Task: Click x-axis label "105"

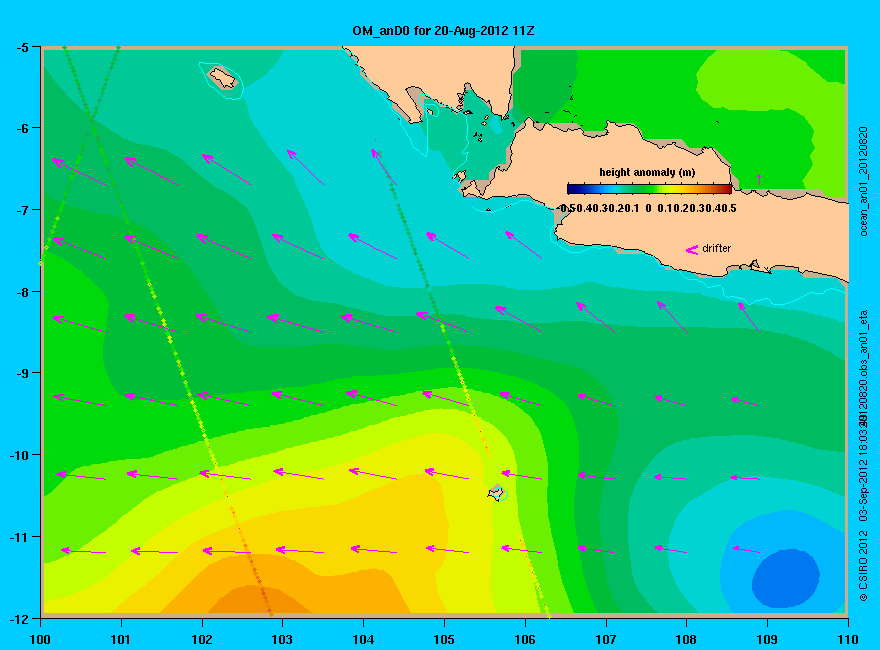Action: pos(444,639)
